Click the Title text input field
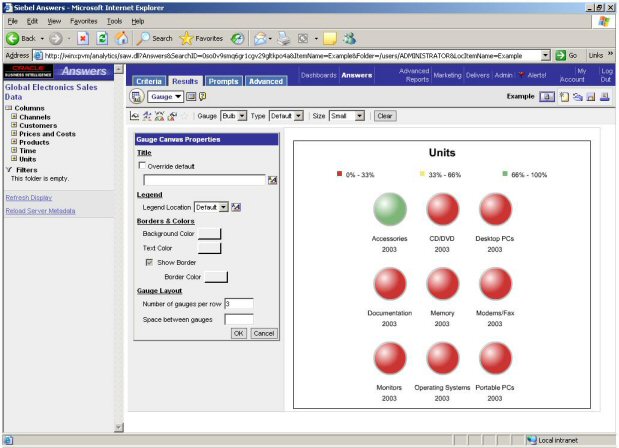619x448 pixels. (x=204, y=180)
